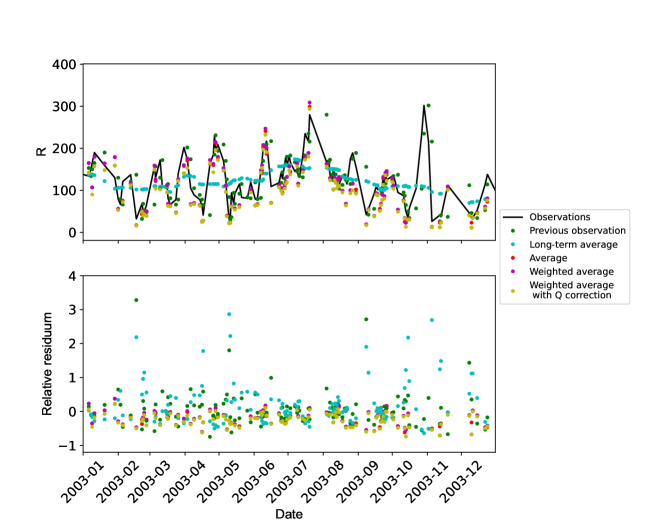The image size is (665, 532).
Task: Click the 'R' y-axis label
Action: (41, 152)
